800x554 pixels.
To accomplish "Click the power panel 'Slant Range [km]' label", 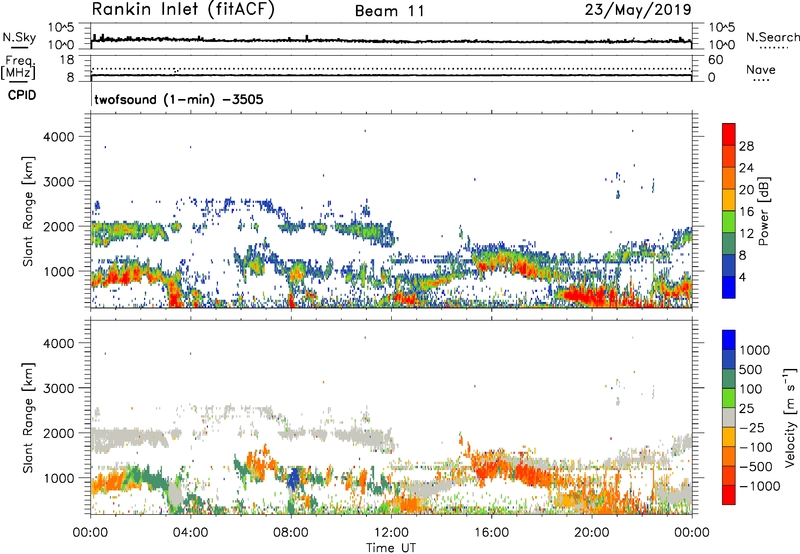I will coord(28,211).
